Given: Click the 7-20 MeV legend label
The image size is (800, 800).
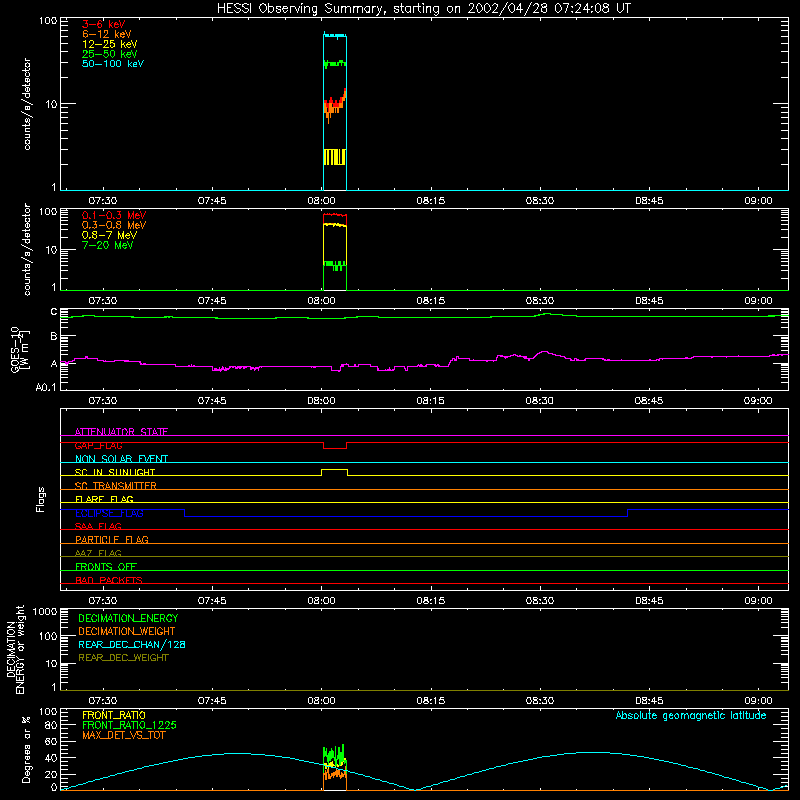Looking at the screenshot, I should coord(107,245).
